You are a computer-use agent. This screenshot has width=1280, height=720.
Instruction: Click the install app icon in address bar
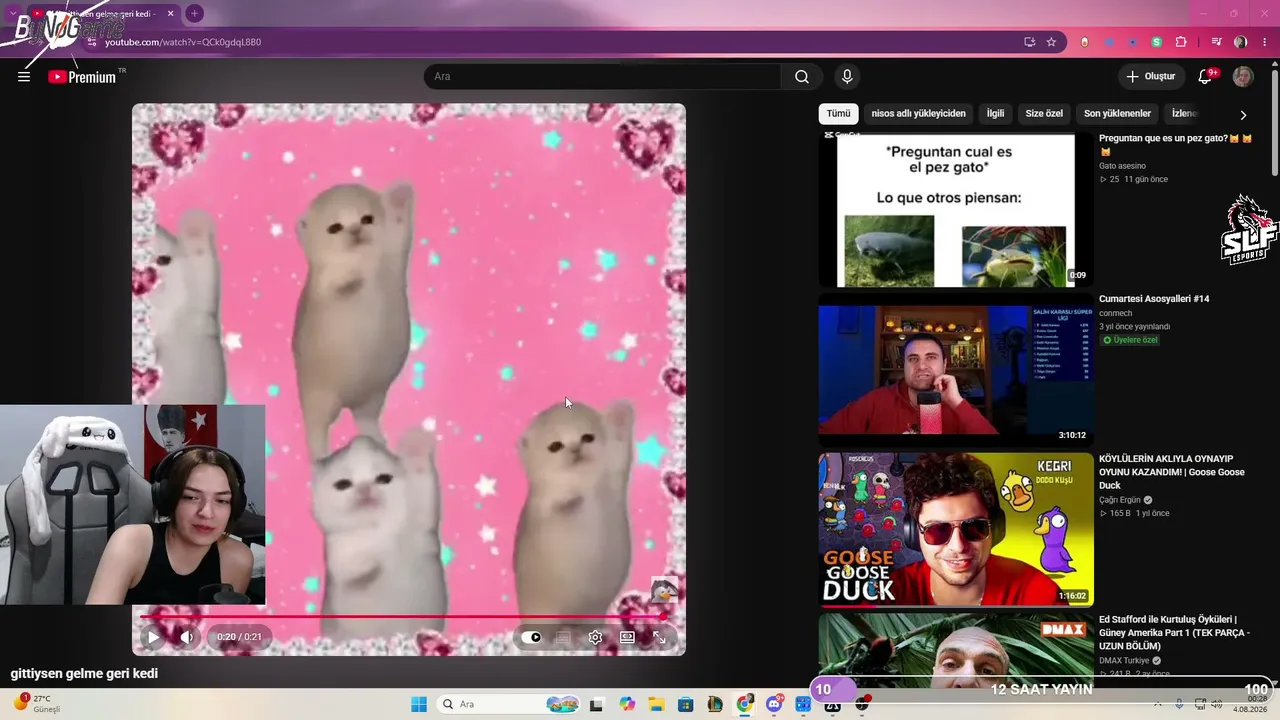[1029, 42]
